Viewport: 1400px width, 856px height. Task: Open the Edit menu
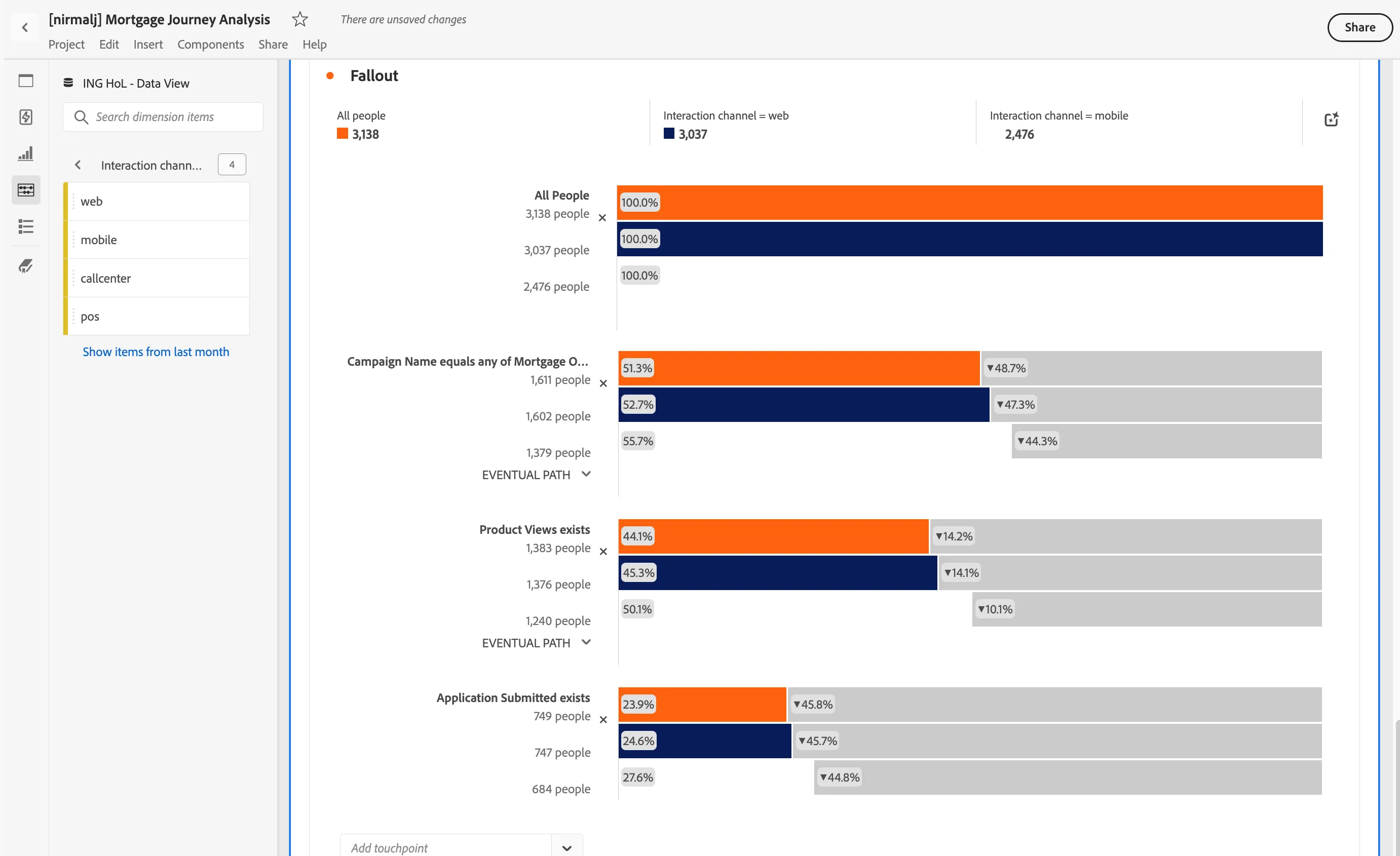(109, 44)
